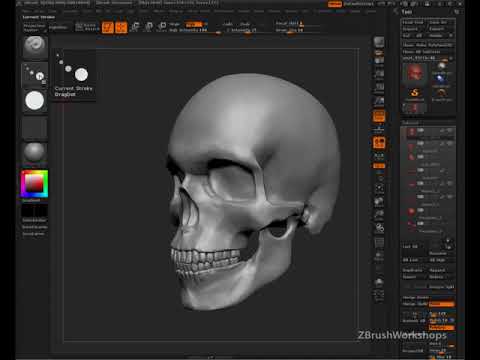The width and height of the screenshot is (480, 360).
Task: Open the current material picker sphere
Action: click(x=35, y=153)
